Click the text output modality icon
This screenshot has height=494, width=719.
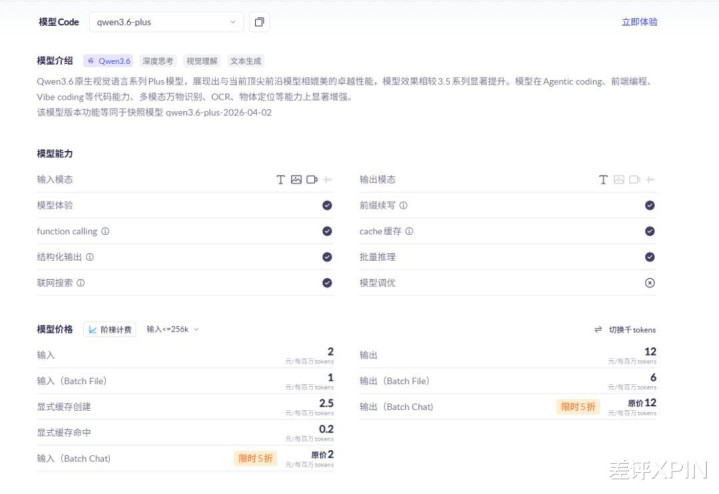603,179
